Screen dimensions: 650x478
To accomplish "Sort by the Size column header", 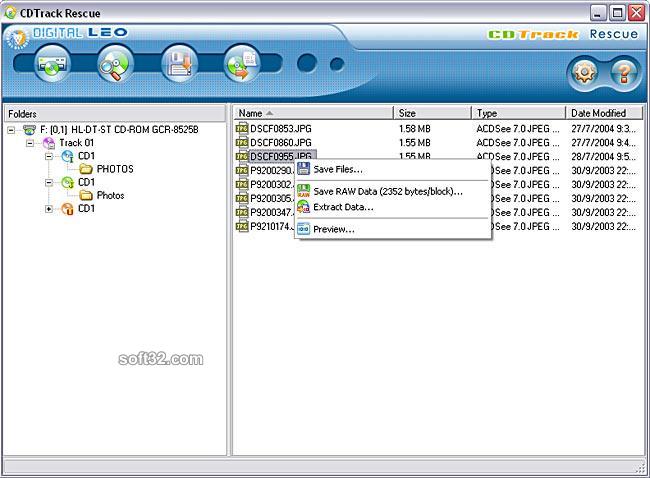I will pyautogui.click(x=432, y=113).
